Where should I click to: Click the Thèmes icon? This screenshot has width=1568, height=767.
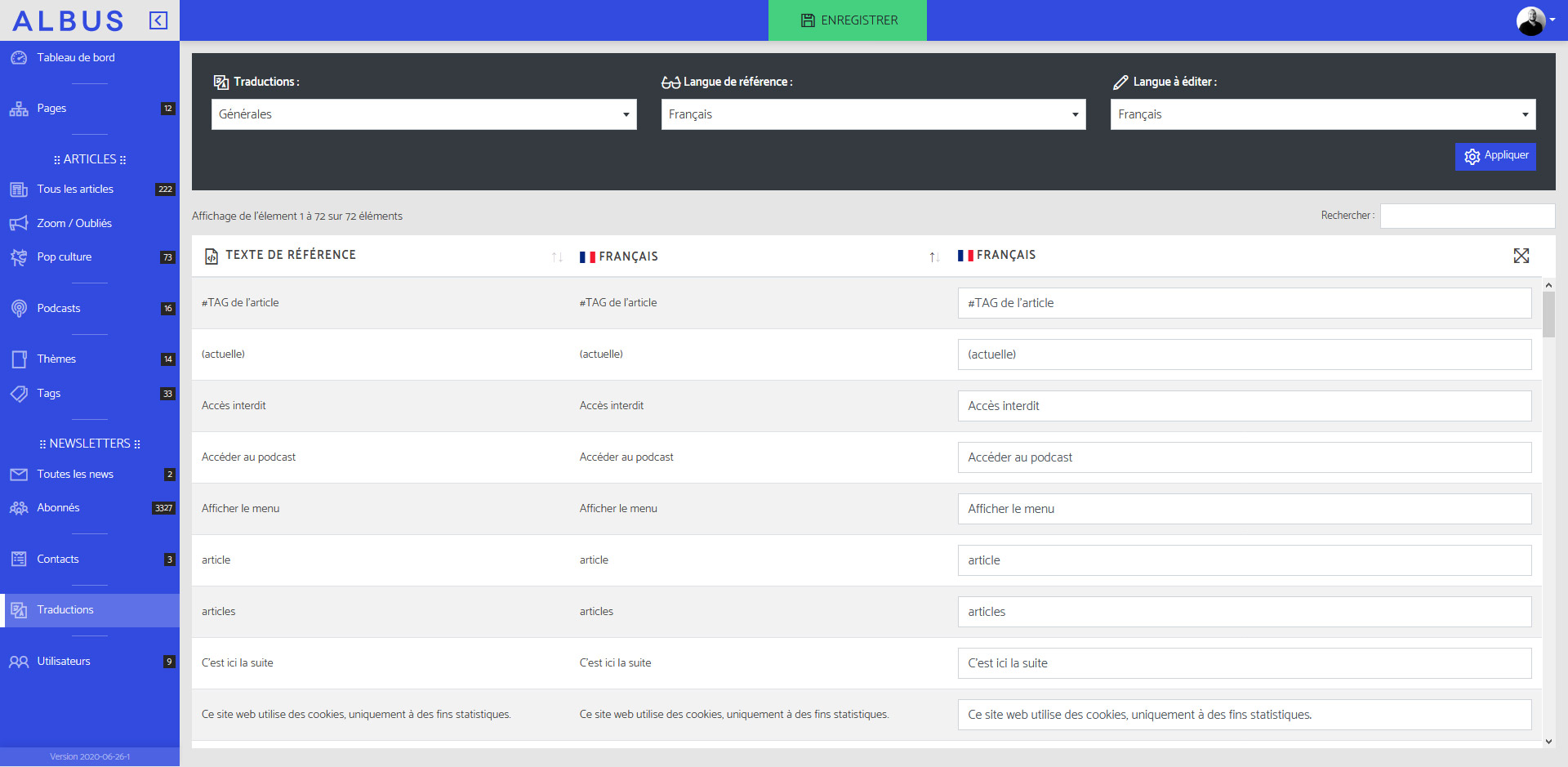click(19, 359)
